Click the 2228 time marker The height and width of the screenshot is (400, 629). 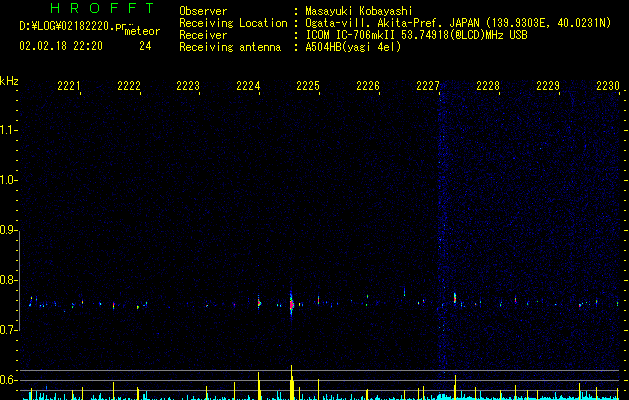[x=488, y=86]
